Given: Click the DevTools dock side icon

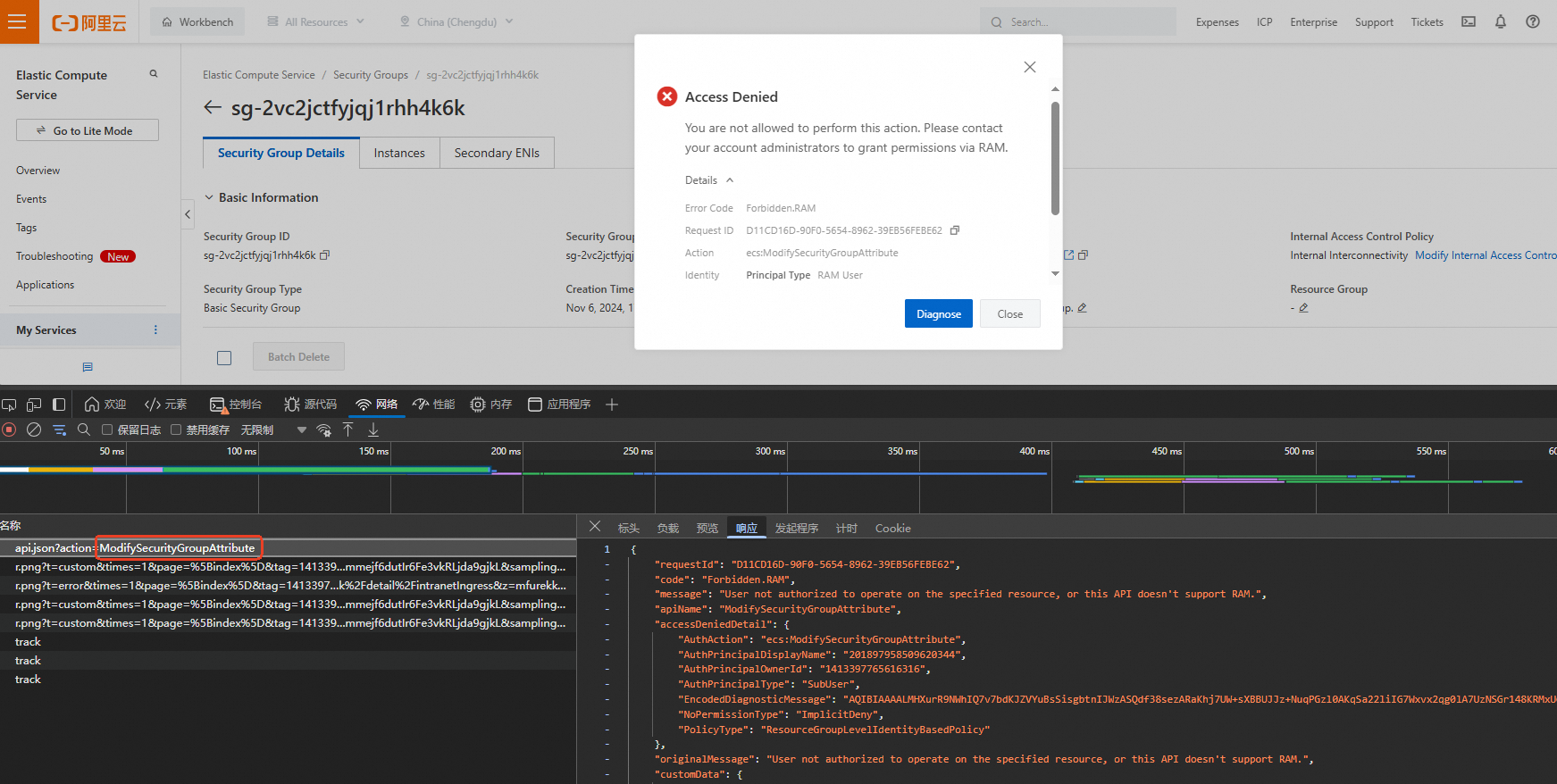Looking at the screenshot, I should click(x=59, y=405).
